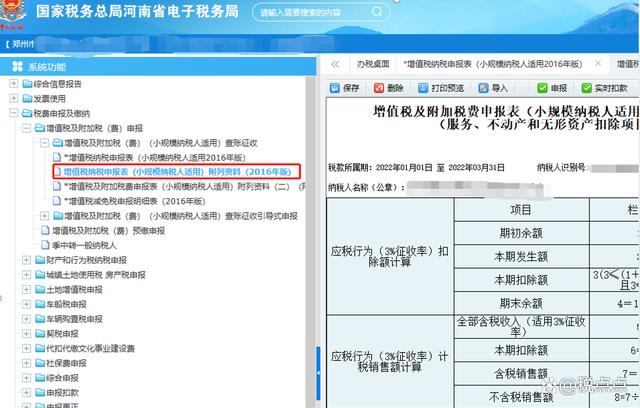
Task: Open 增值税纳税申报表 附列资料(2016年版) item
Action: click(178, 172)
